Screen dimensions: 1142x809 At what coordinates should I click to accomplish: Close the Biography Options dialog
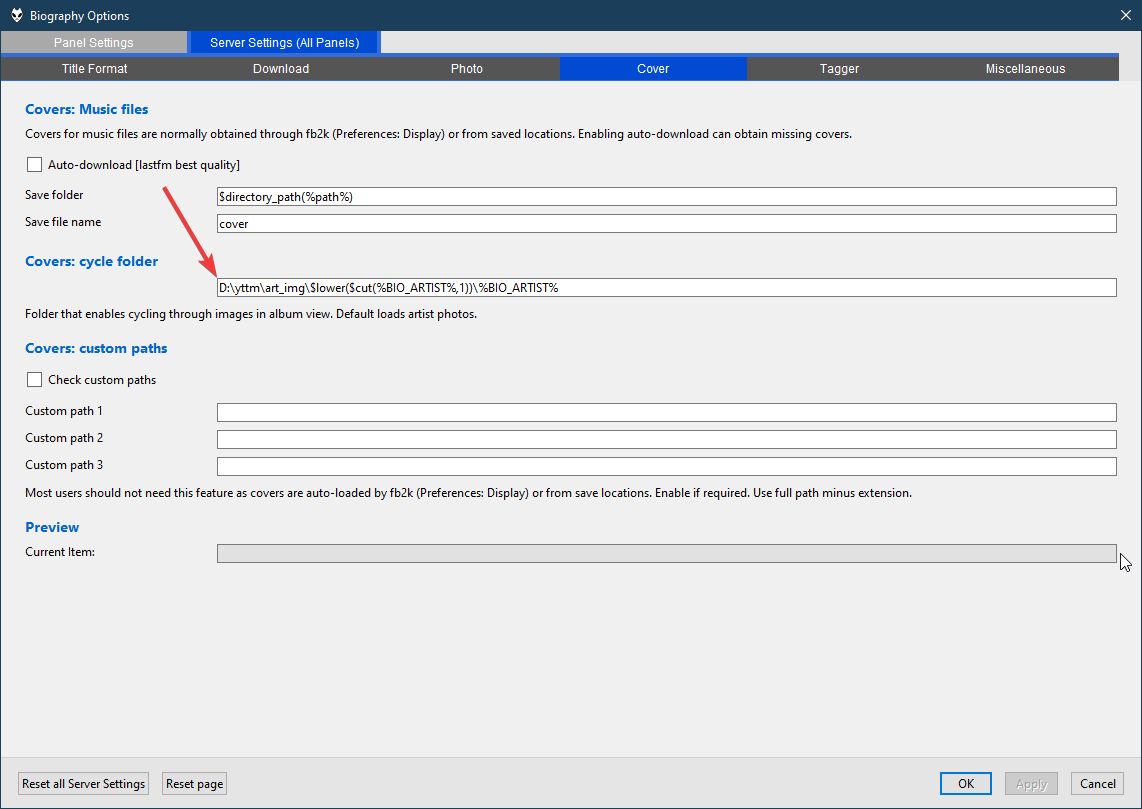pyautogui.click(x=1125, y=15)
